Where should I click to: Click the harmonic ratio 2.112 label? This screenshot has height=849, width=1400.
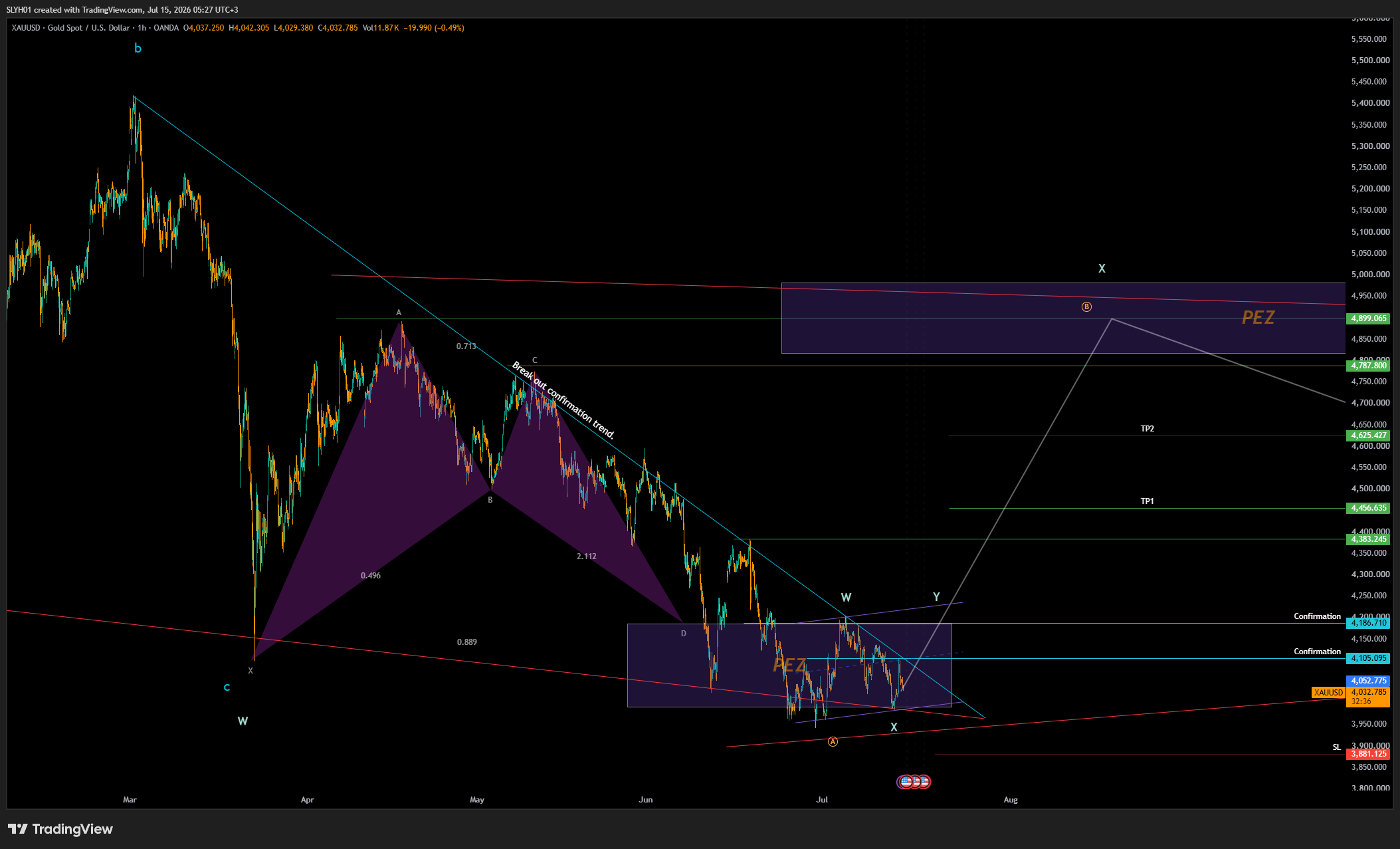(x=586, y=556)
